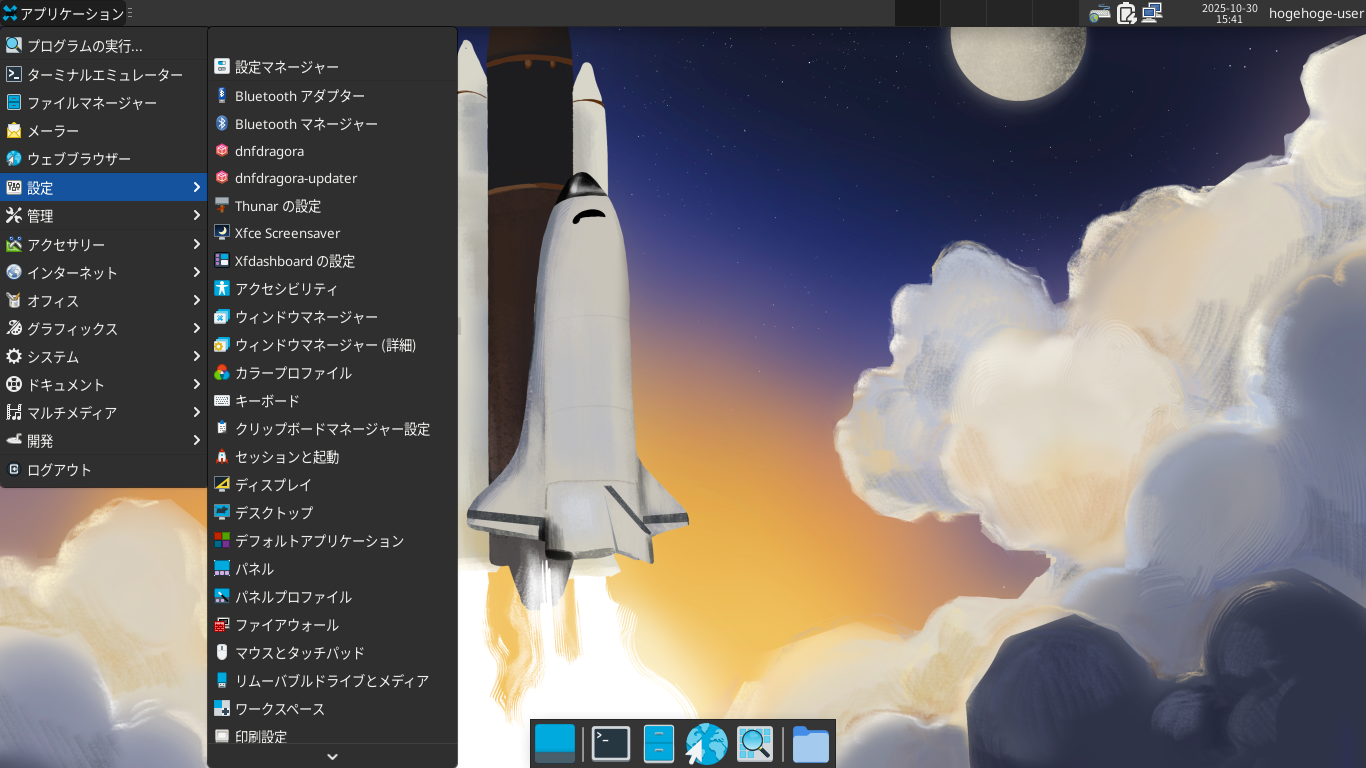
Task: Open Xfdashboard の設定
Action: [333, 261]
